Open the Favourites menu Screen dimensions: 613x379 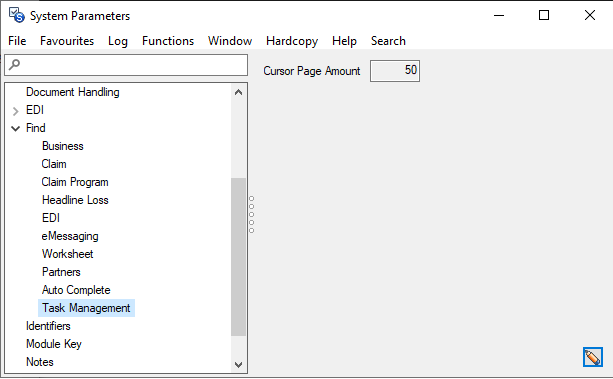point(67,41)
